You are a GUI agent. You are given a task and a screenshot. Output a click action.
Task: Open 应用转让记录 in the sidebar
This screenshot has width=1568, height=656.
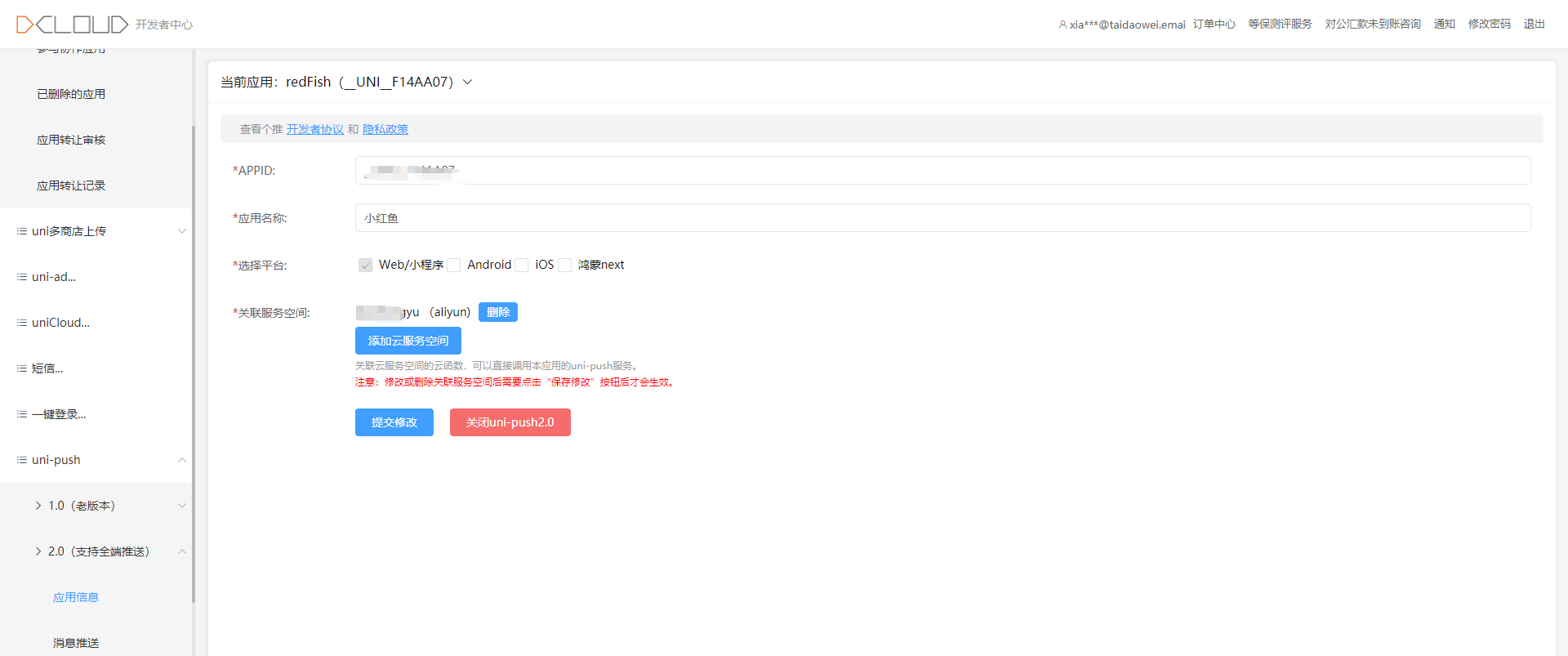71,185
